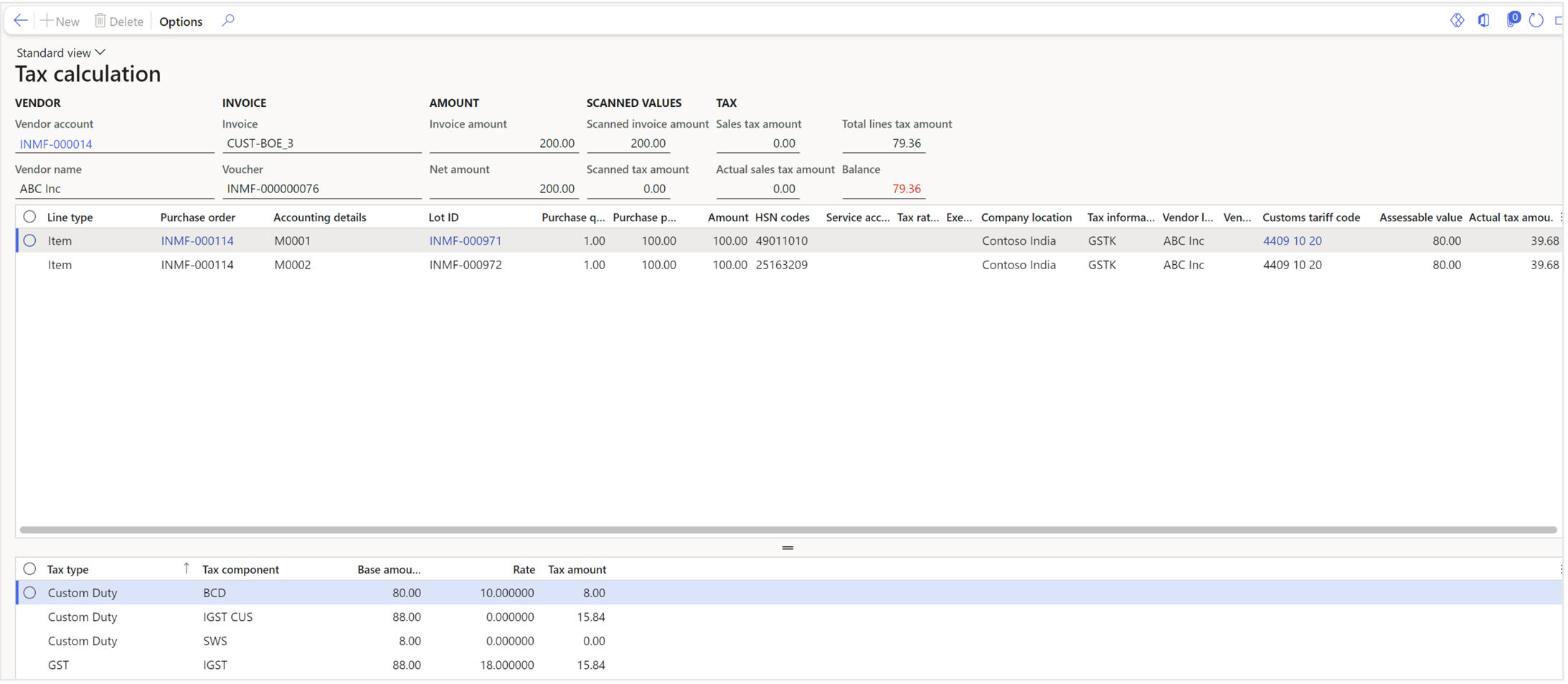Click the Net amount field
This screenshot has width=1568, height=684.
tap(503, 189)
